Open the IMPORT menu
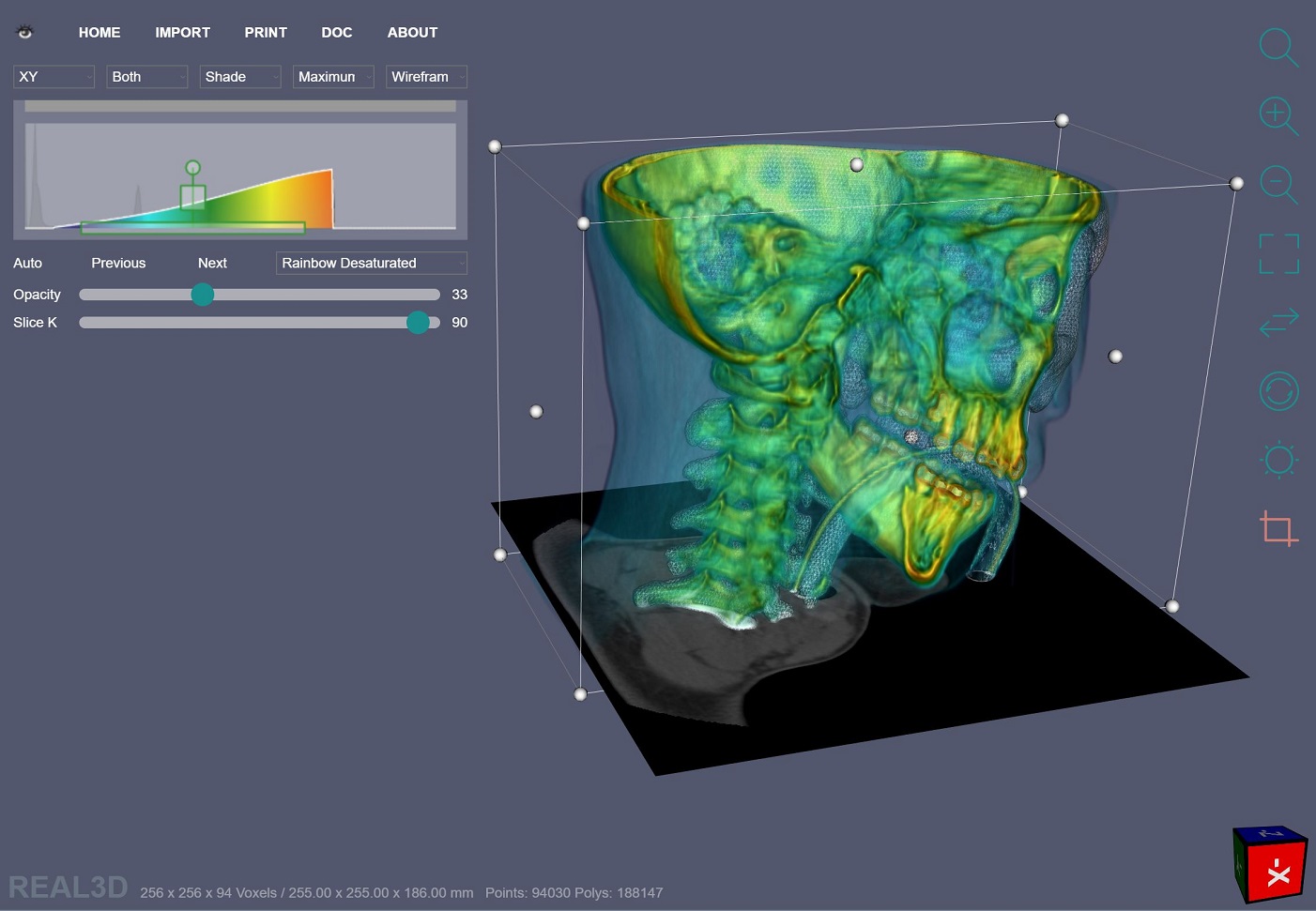The image size is (1316, 911). pos(182,32)
